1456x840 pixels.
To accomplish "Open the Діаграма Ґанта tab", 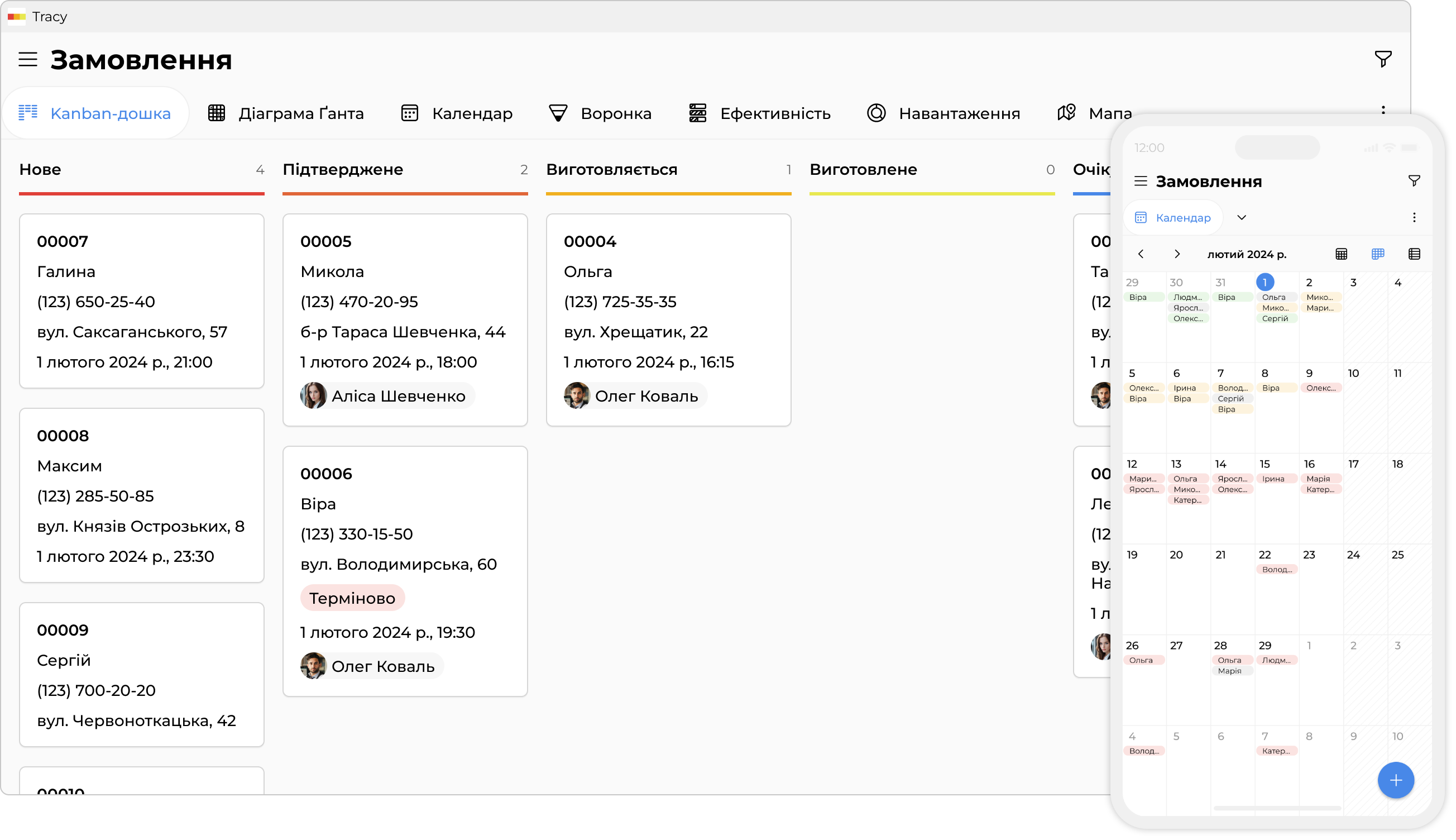I will 286,113.
